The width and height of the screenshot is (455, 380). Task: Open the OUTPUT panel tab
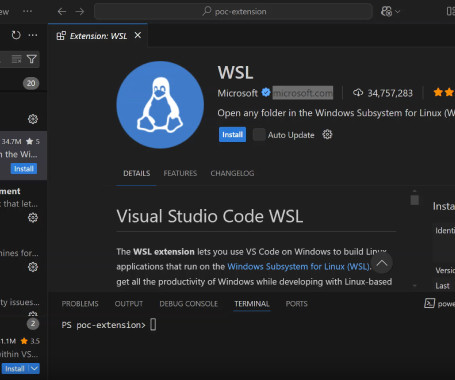(129, 304)
